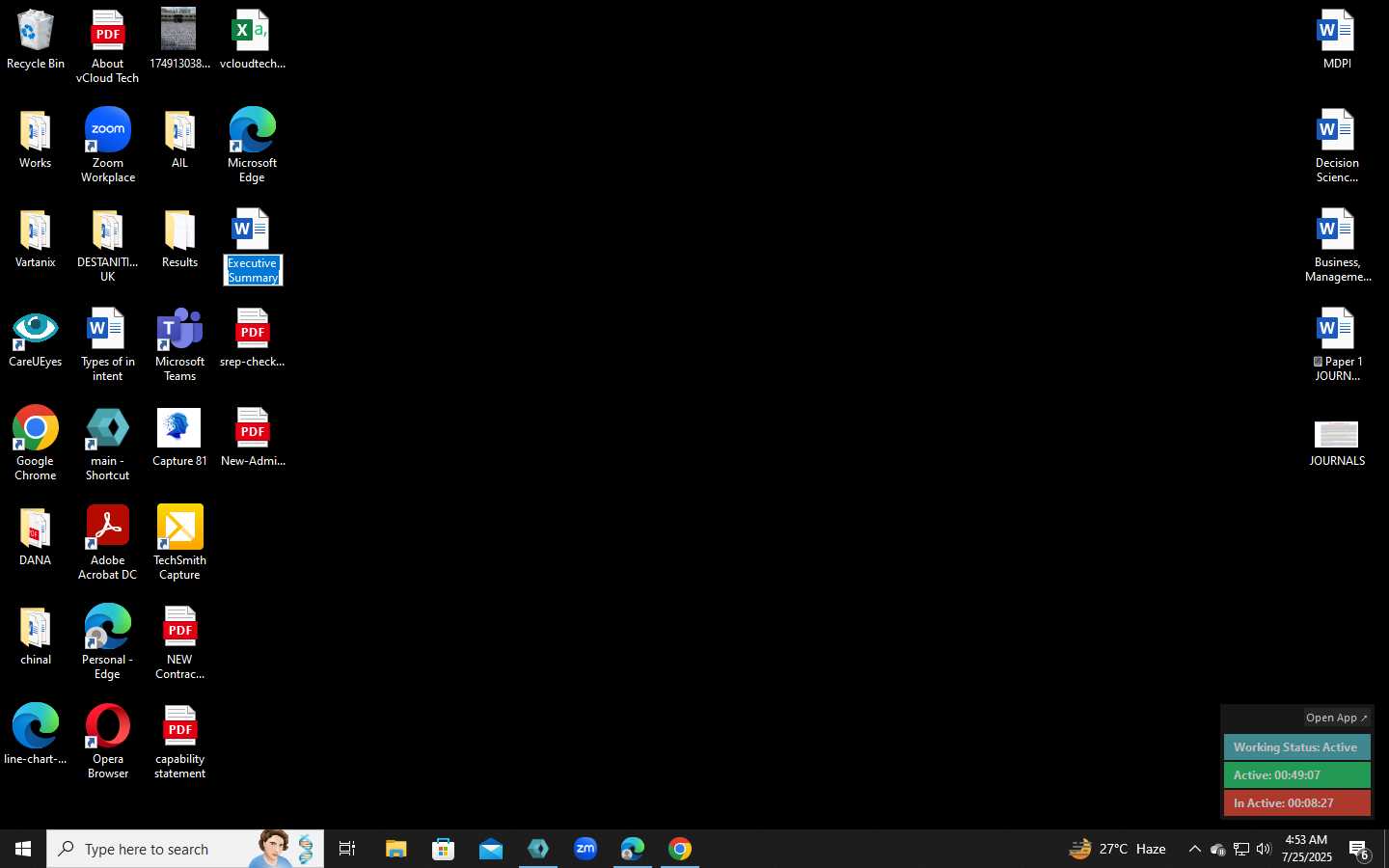Select New-Admi PDF file
The image size is (1389, 868).
tap(252, 438)
